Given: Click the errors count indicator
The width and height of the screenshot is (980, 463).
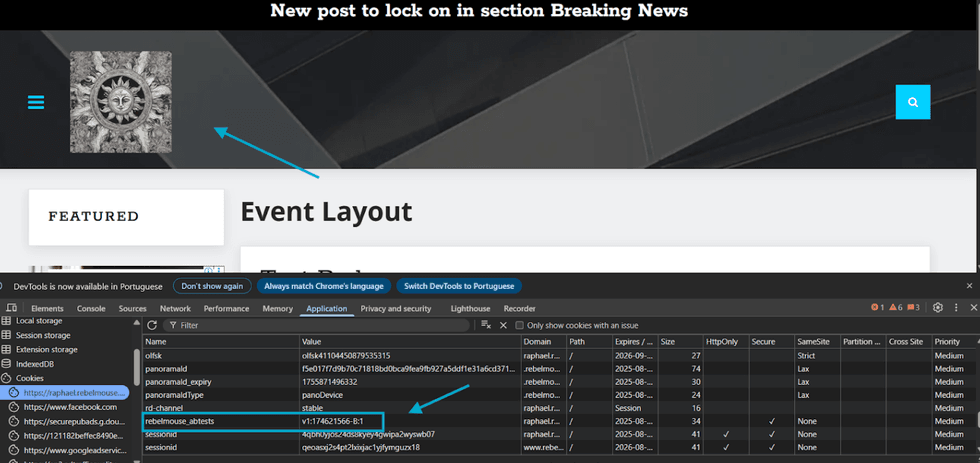Looking at the screenshot, I should pos(878,307).
